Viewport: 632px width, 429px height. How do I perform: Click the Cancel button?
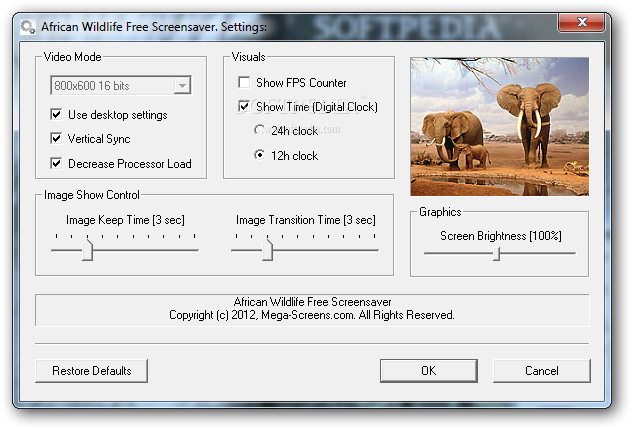[x=542, y=371]
